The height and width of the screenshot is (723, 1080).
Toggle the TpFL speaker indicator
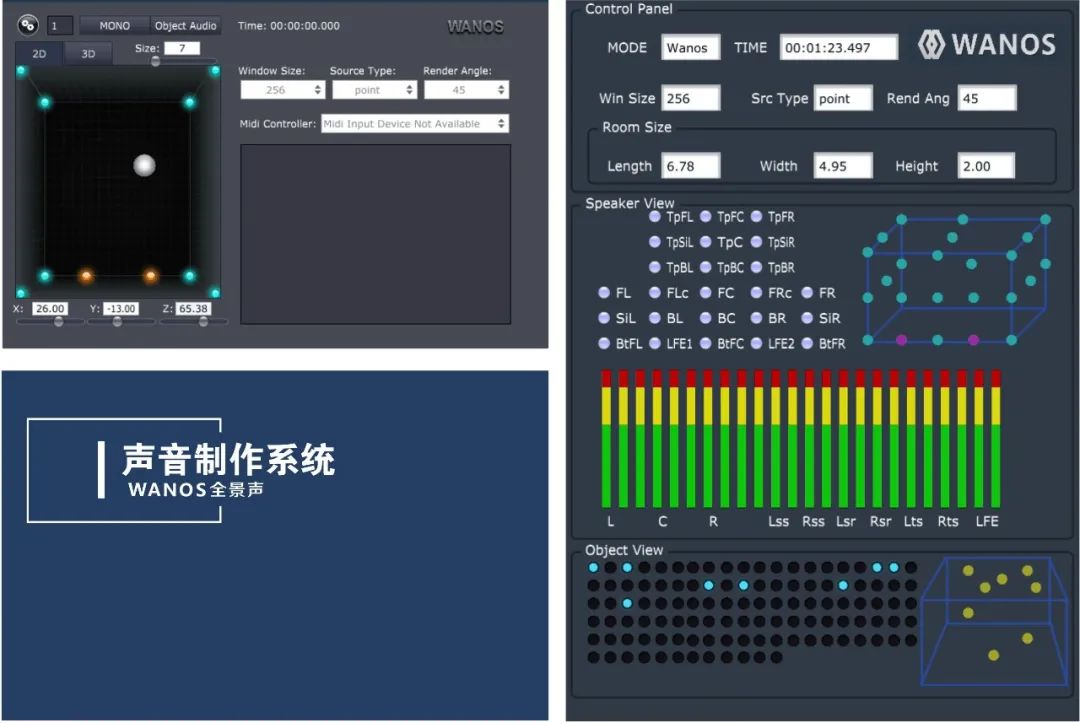click(655, 216)
